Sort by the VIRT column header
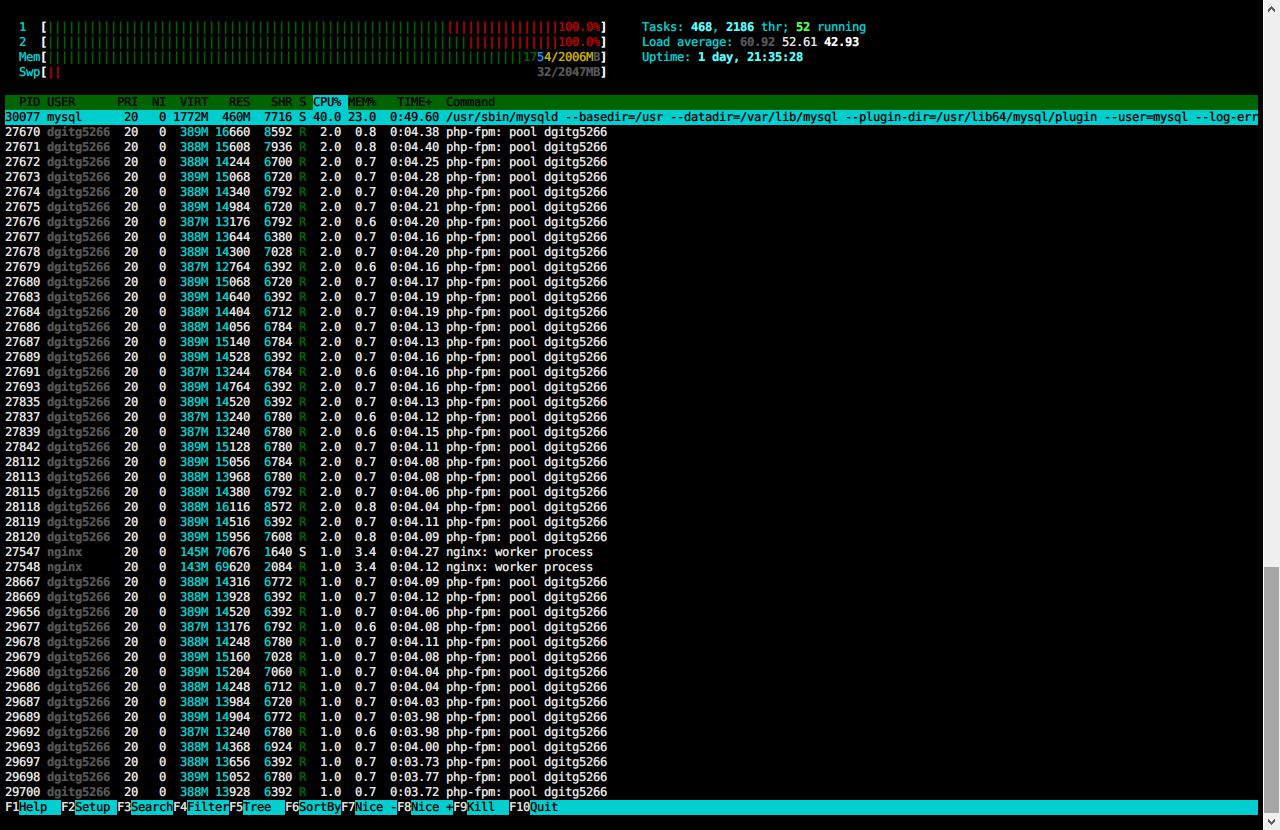This screenshot has height=830, width=1280. 194,102
